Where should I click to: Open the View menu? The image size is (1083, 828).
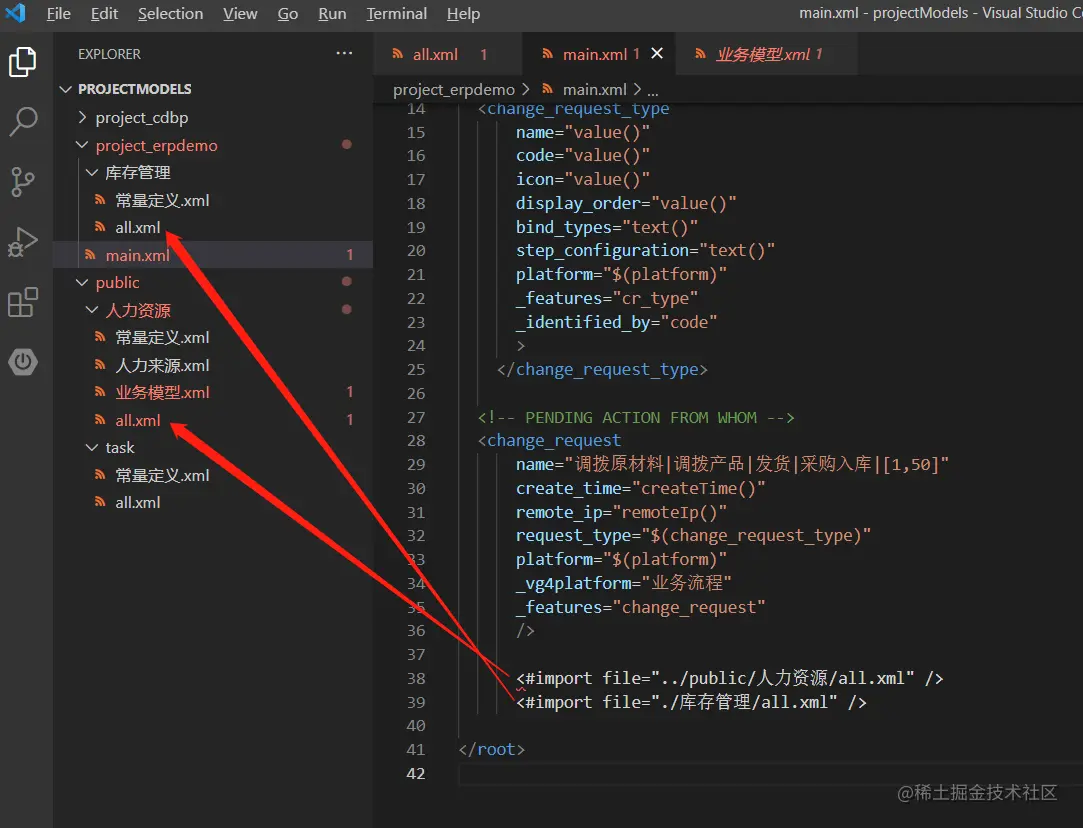point(240,13)
